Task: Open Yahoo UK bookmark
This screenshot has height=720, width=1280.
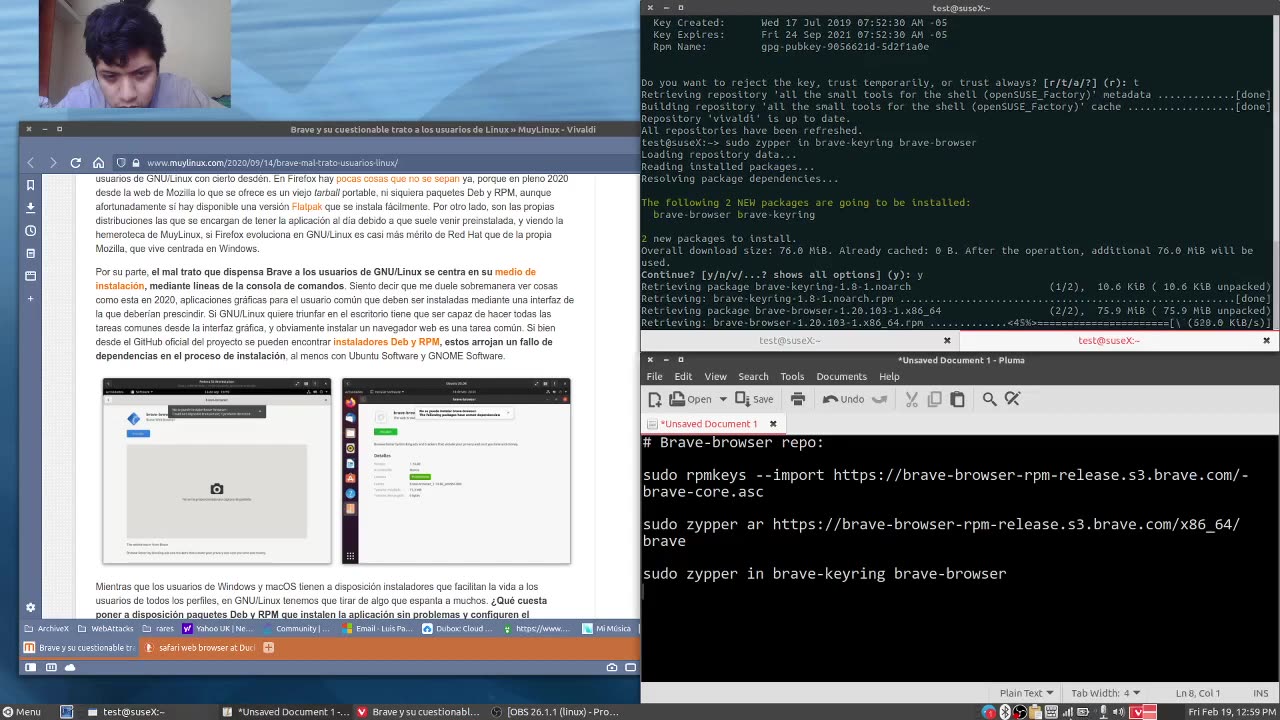Action: point(217,629)
